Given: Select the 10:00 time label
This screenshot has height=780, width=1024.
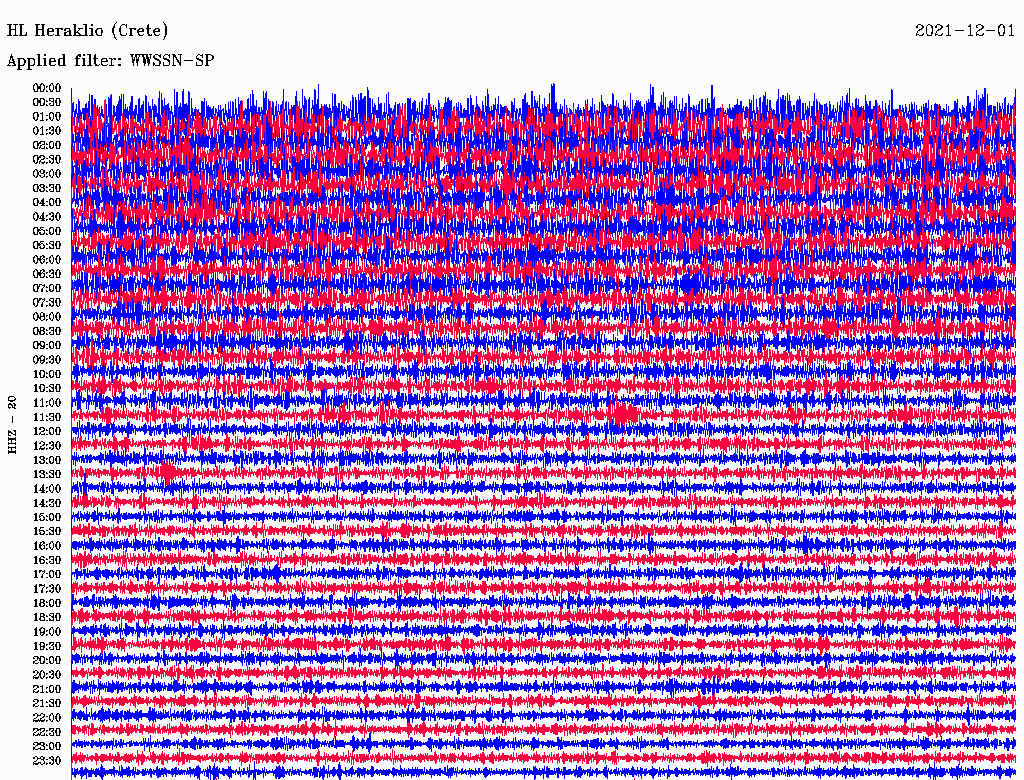Looking at the screenshot, I should 46,374.
